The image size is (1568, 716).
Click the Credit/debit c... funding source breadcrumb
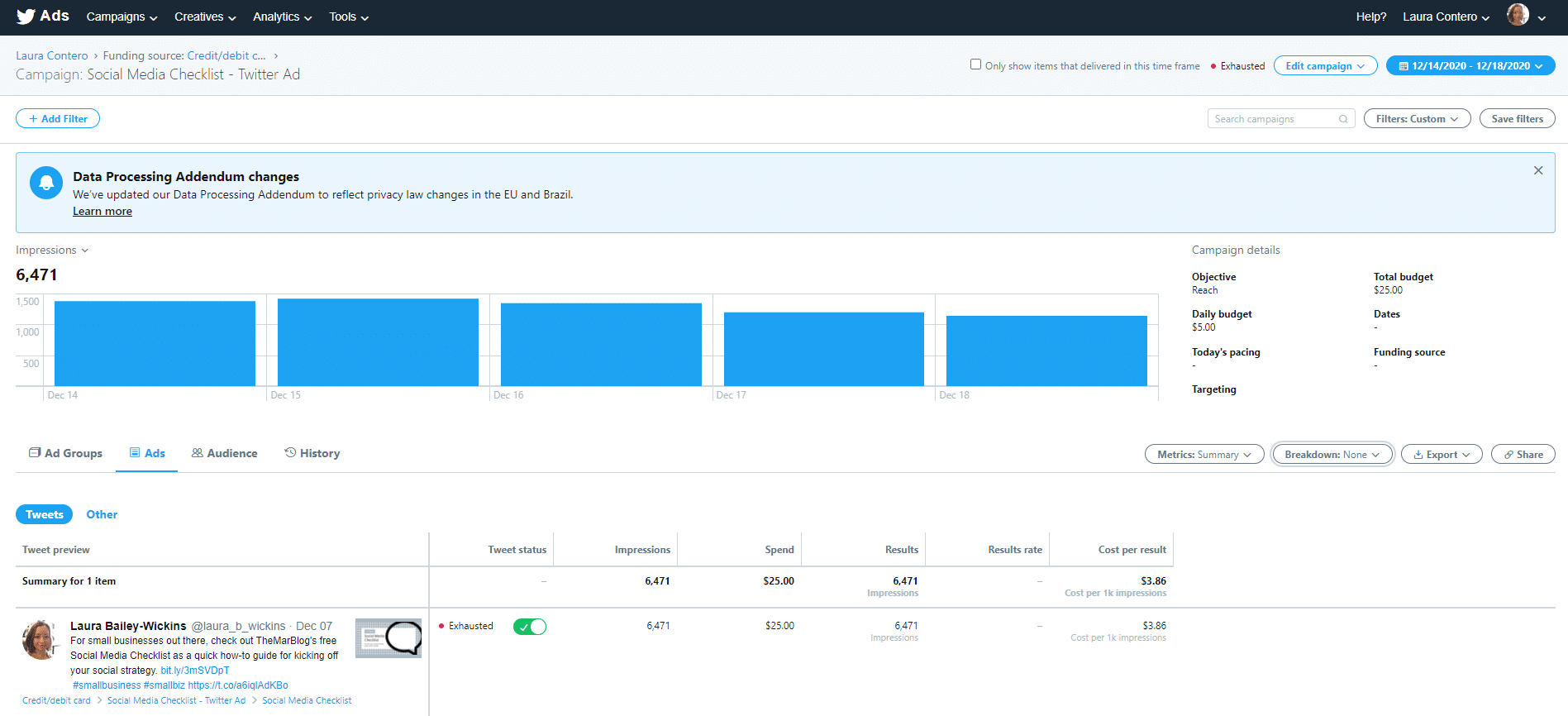click(x=226, y=55)
